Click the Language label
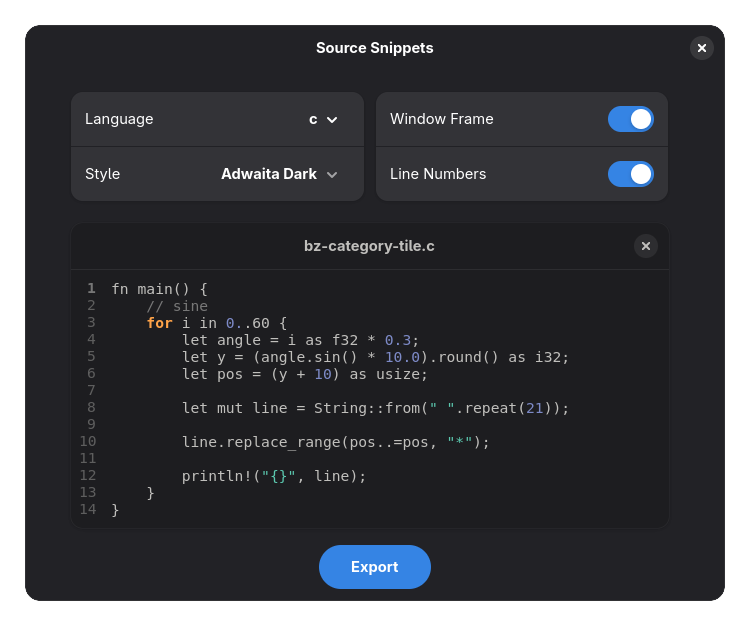Viewport: 750px width, 626px height. tap(119, 119)
